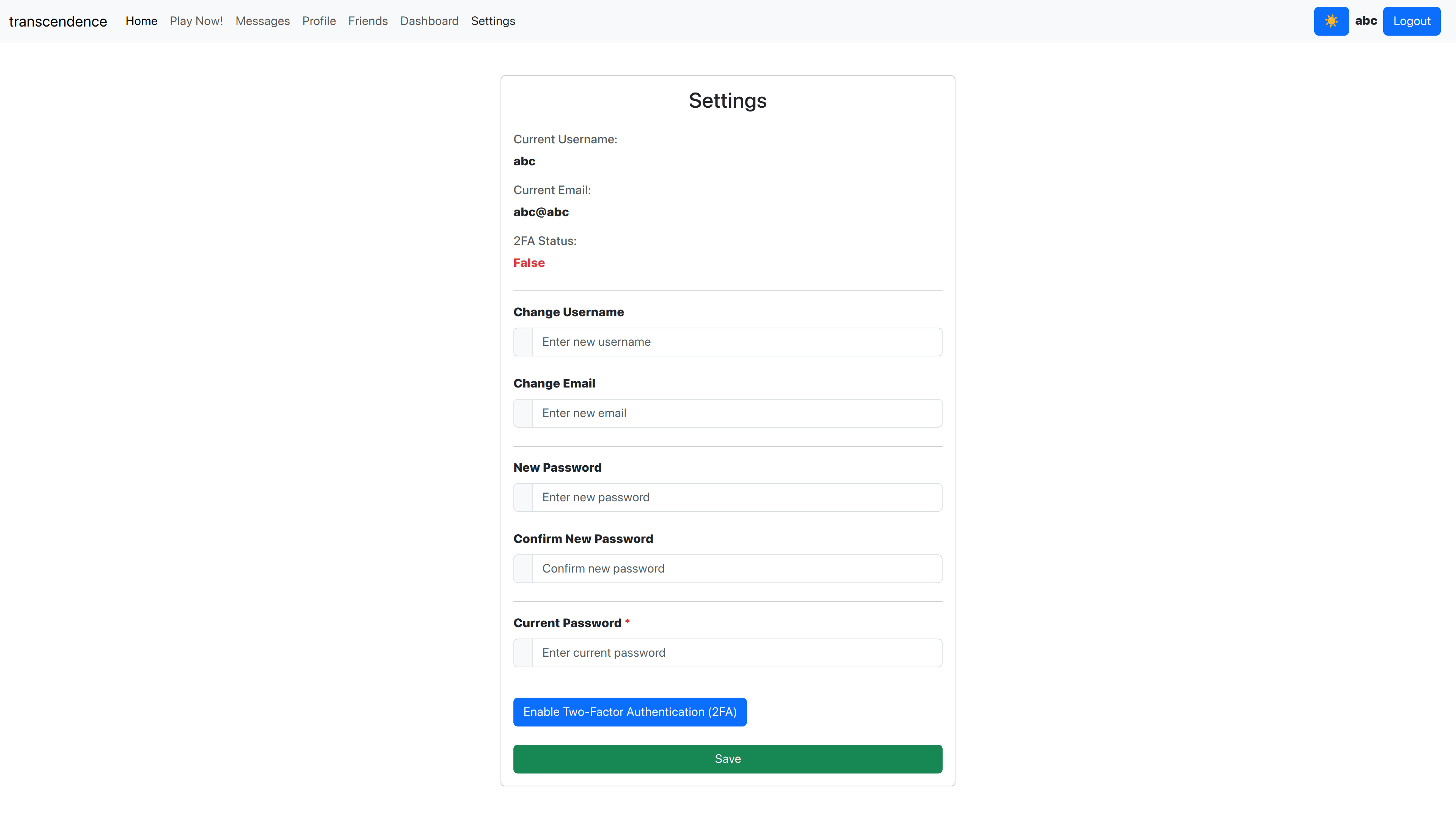Switch to the Dashboard page

429,21
